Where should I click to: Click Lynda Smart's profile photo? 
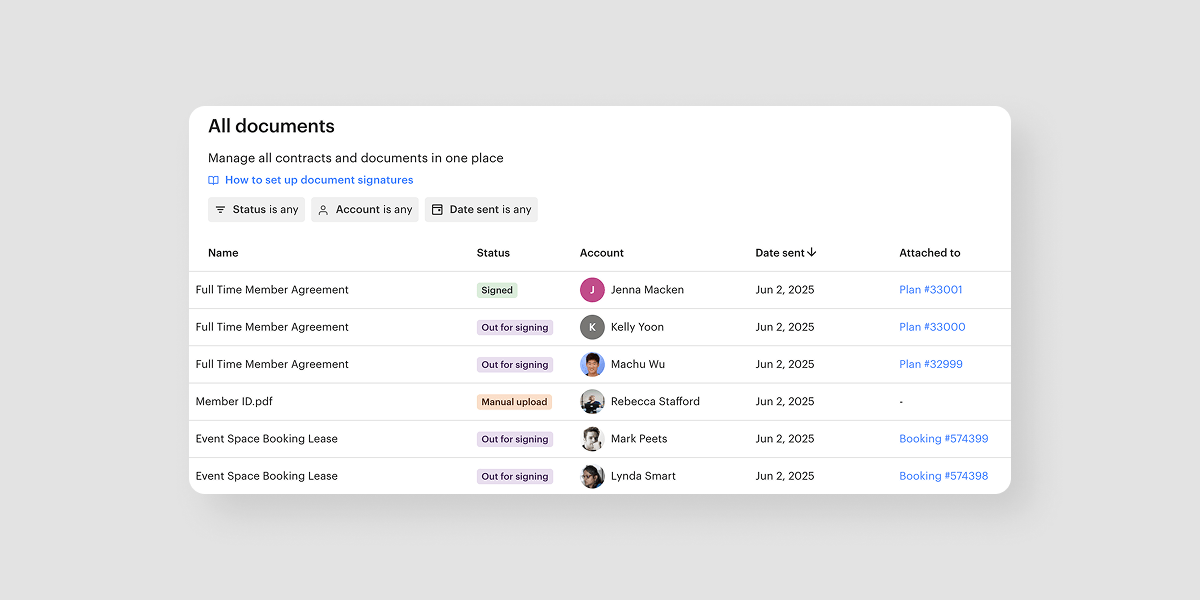pos(592,476)
